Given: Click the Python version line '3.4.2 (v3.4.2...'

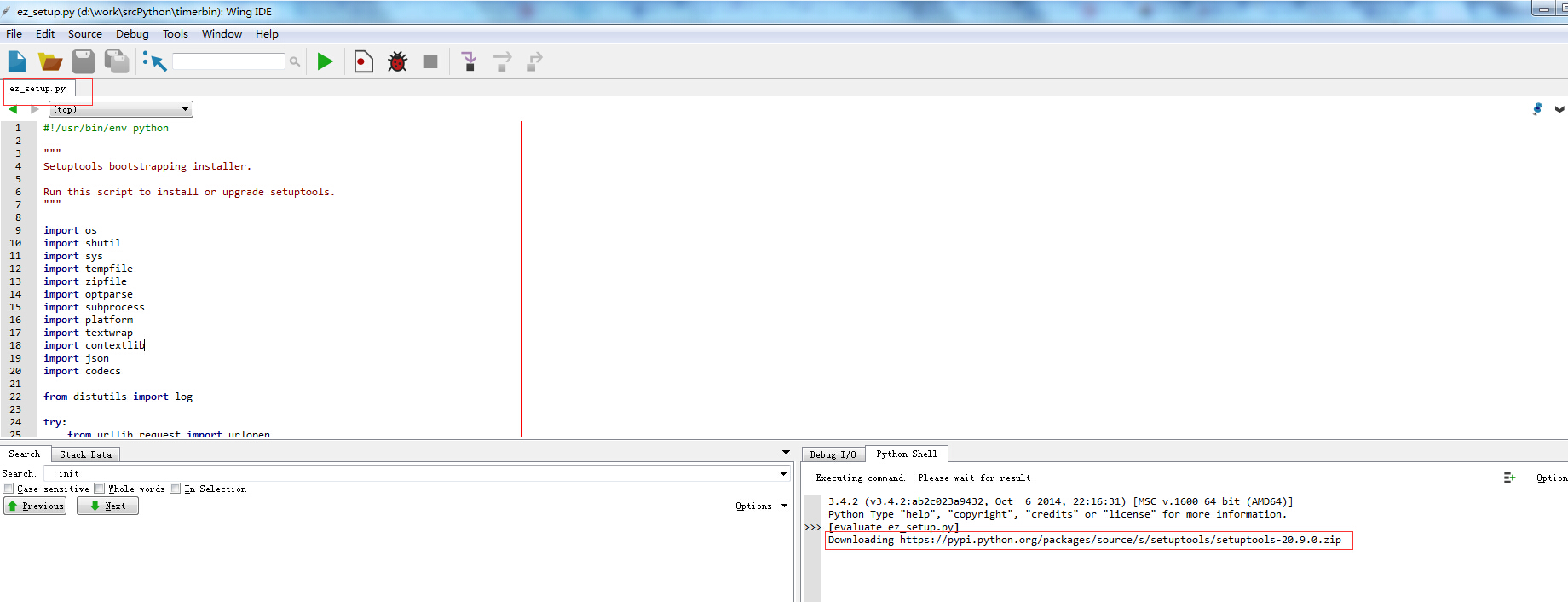Looking at the screenshot, I should coord(1060,501).
